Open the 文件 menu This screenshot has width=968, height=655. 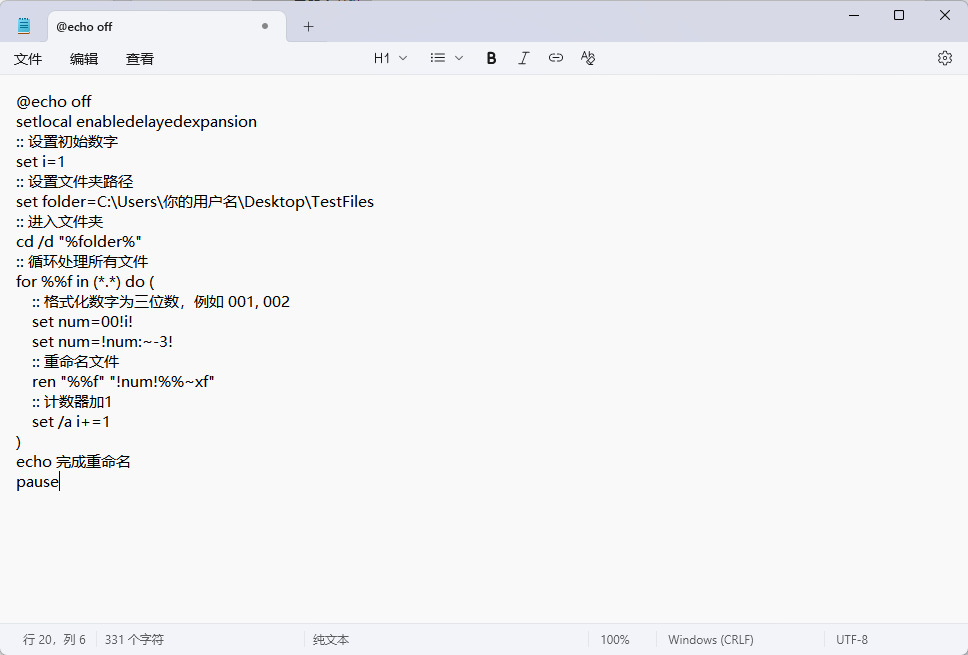[28, 59]
